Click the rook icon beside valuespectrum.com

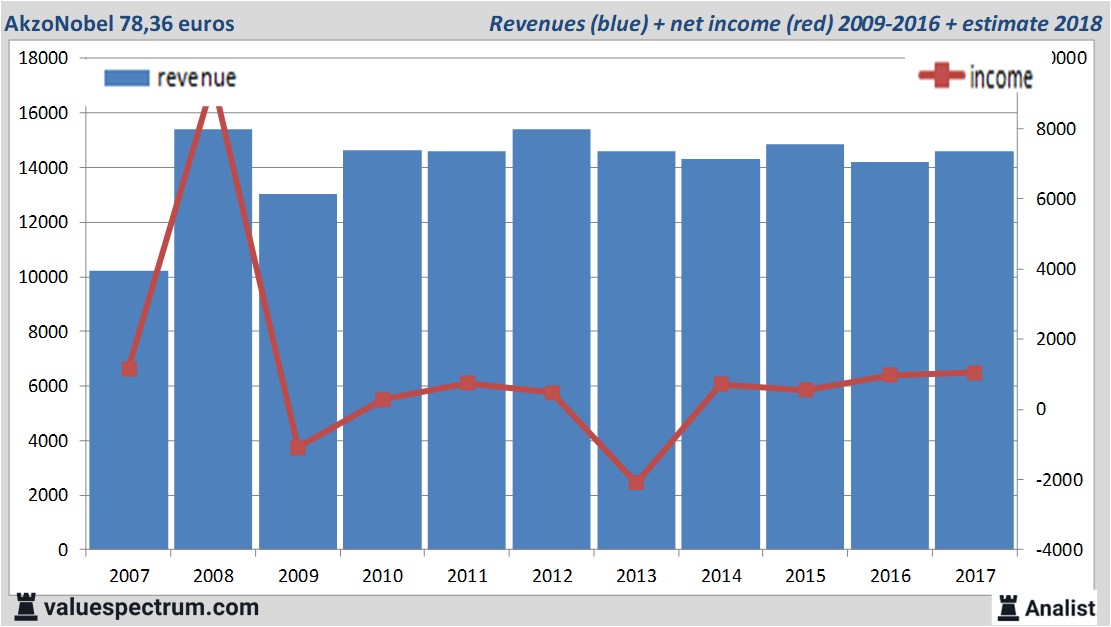click(26, 606)
